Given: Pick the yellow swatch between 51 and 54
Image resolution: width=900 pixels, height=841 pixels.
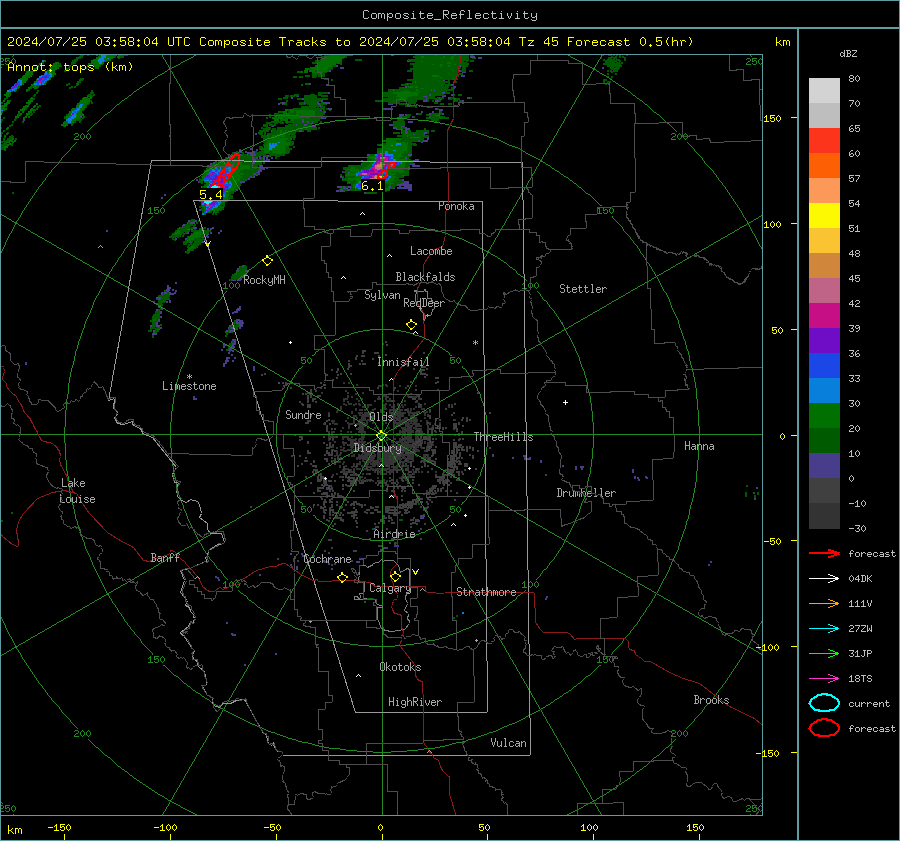Looking at the screenshot, I should pyautogui.click(x=824, y=216).
